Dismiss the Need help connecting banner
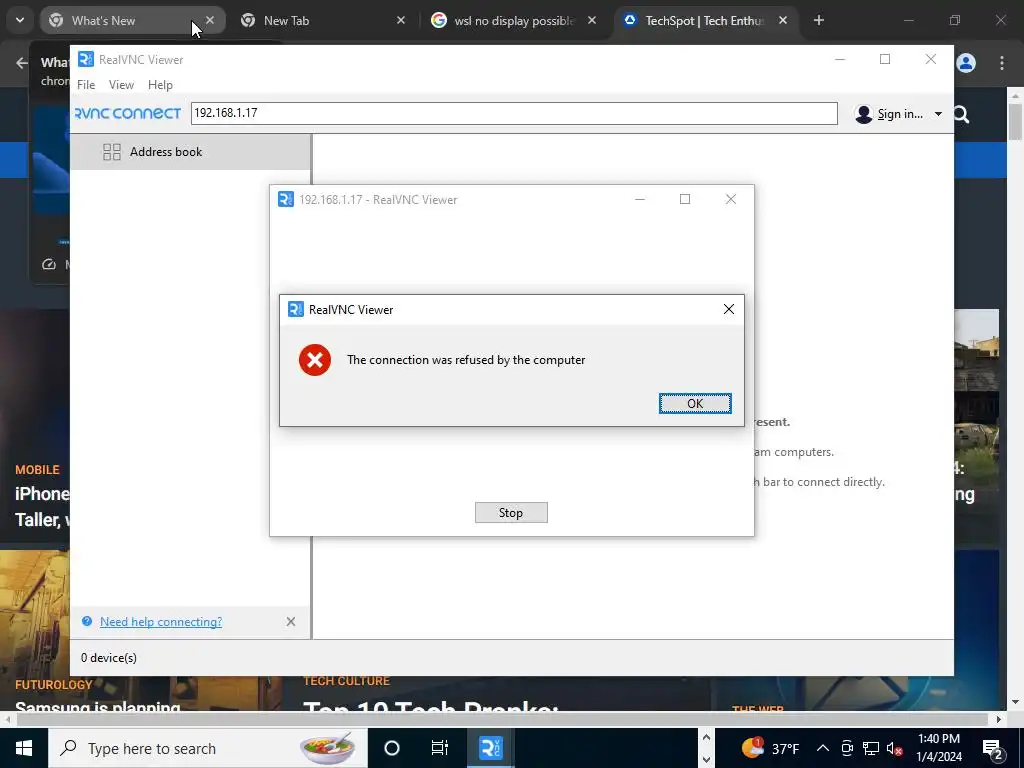The image size is (1024, 768). [x=291, y=622]
